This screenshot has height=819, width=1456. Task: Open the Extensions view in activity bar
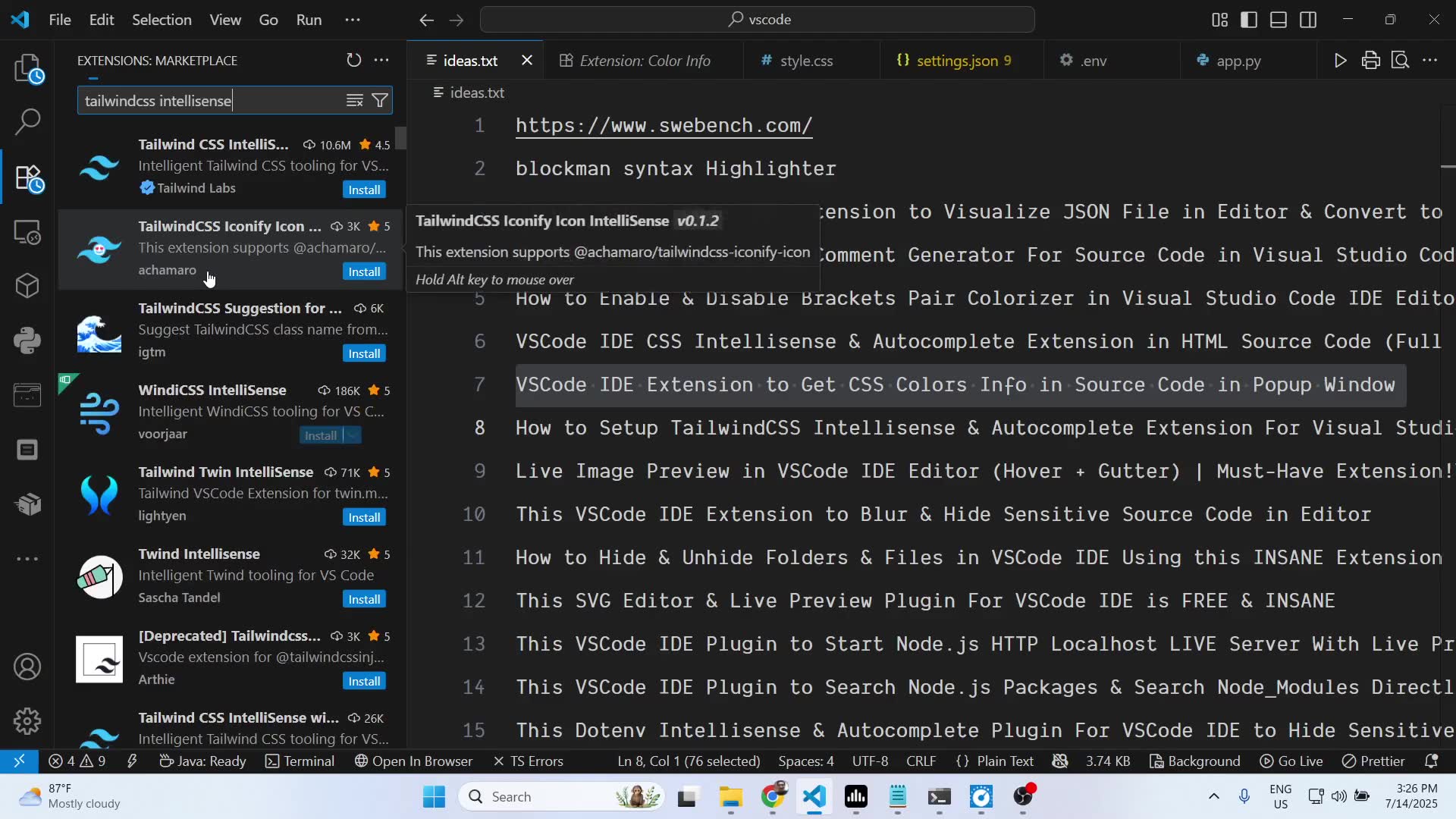click(28, 178)
